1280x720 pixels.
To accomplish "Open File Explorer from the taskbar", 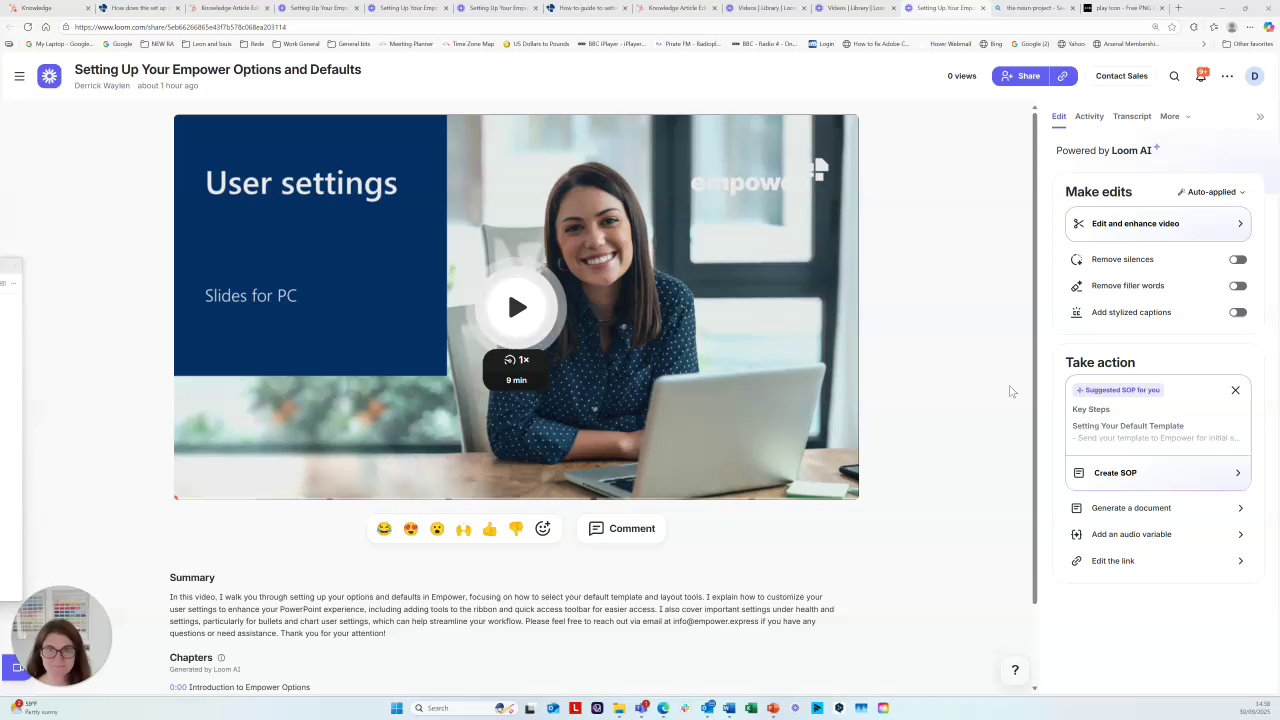I will coord(619,708).
